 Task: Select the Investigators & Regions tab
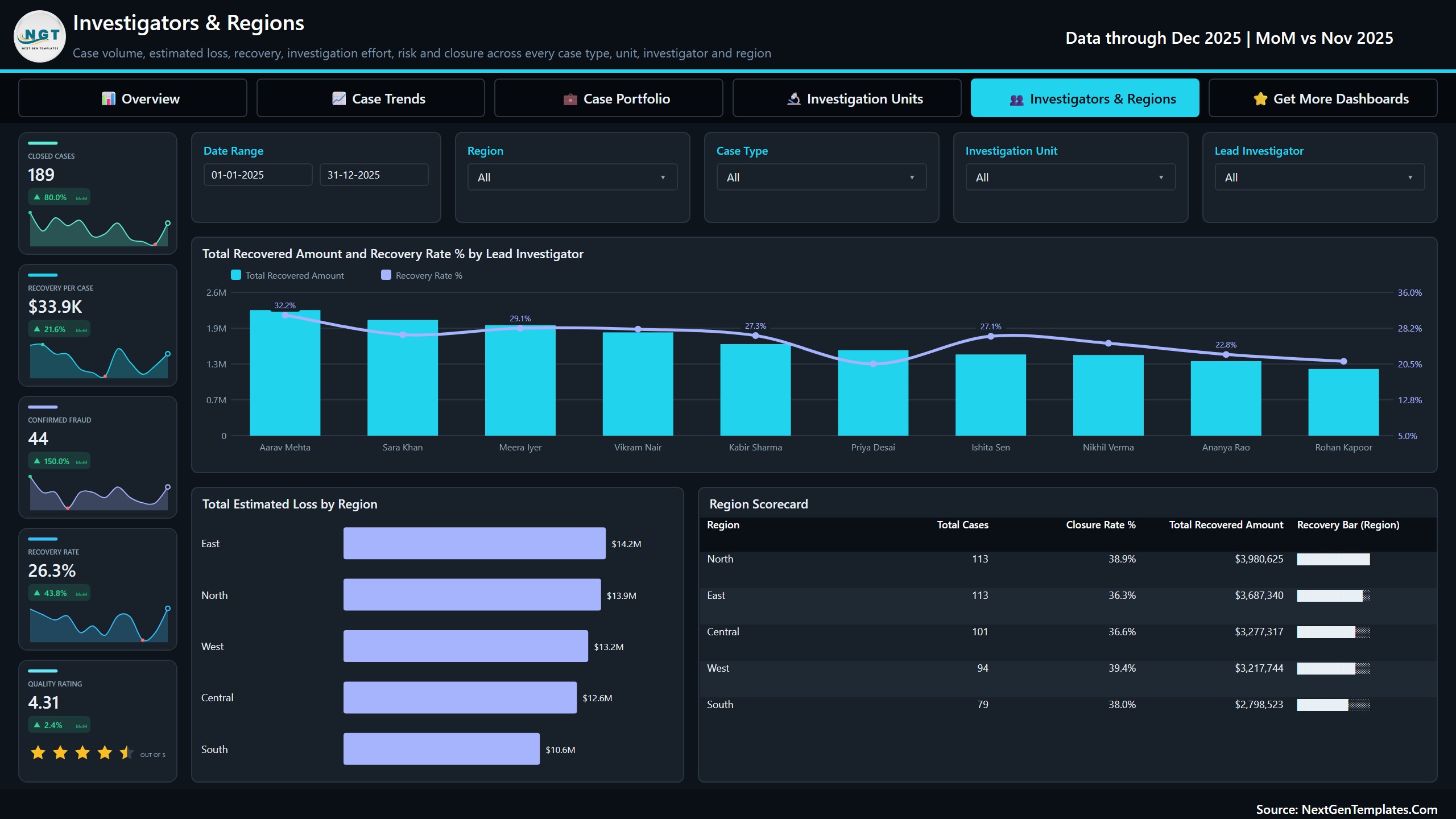(x=1085, y=98)
